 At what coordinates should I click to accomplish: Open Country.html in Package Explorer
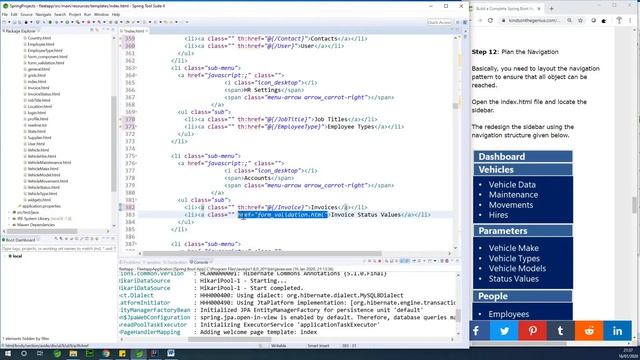[39, 38]
